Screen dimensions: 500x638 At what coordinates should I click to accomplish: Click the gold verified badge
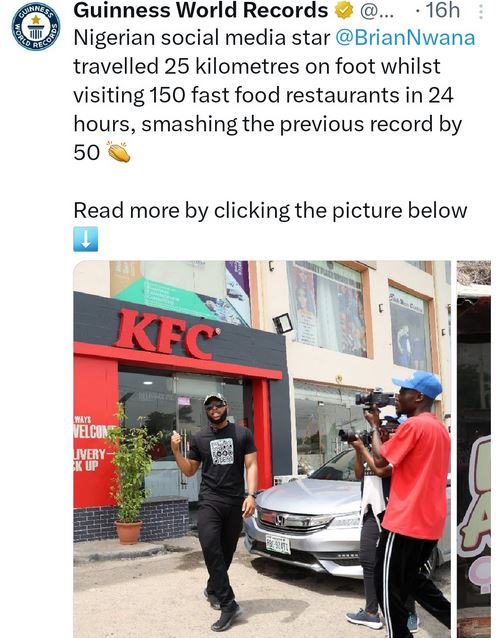point(344,11)
